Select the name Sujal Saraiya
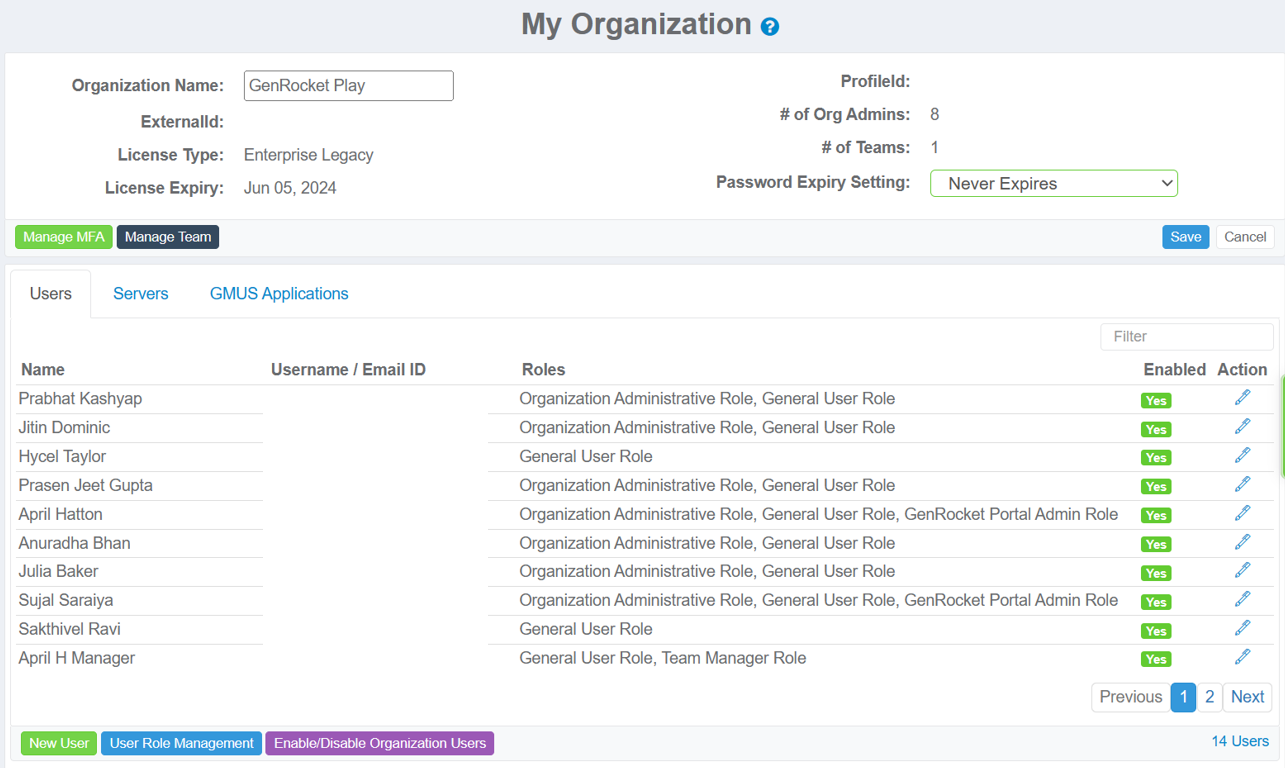Viewport: 1285px width, 768px height. click(x=66, y=601)
